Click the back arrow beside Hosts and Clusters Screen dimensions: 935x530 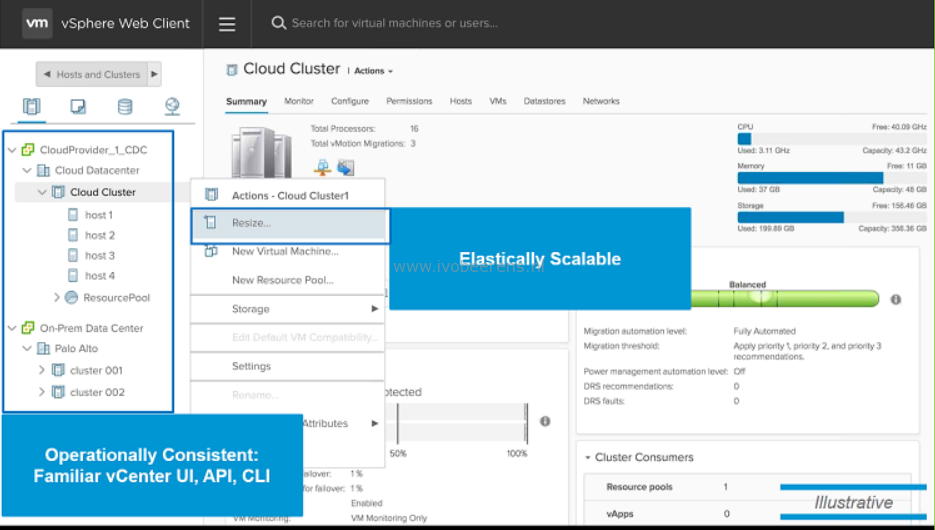pos(47,75)
